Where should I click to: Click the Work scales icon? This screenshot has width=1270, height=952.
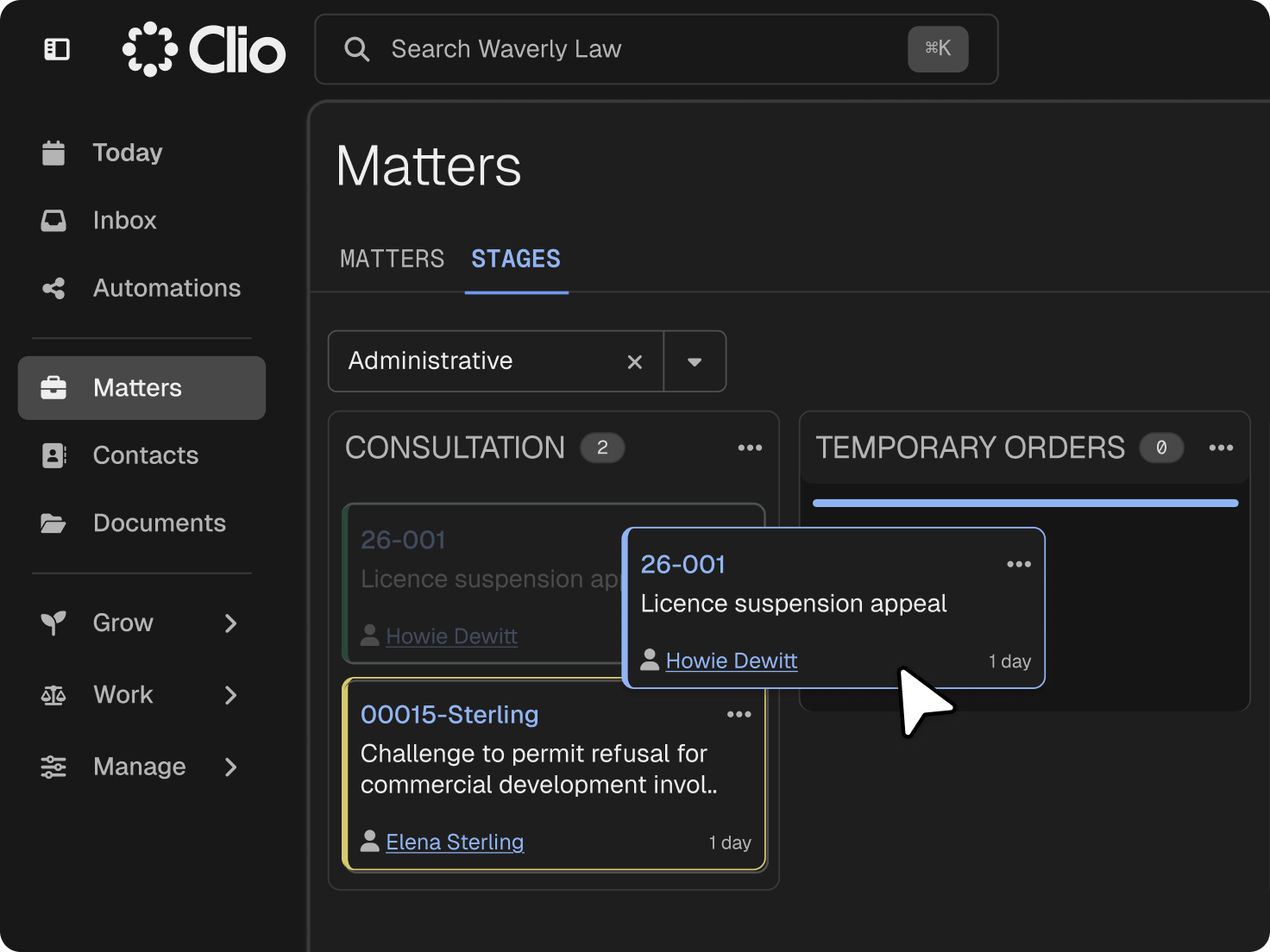tap(53, 695)
